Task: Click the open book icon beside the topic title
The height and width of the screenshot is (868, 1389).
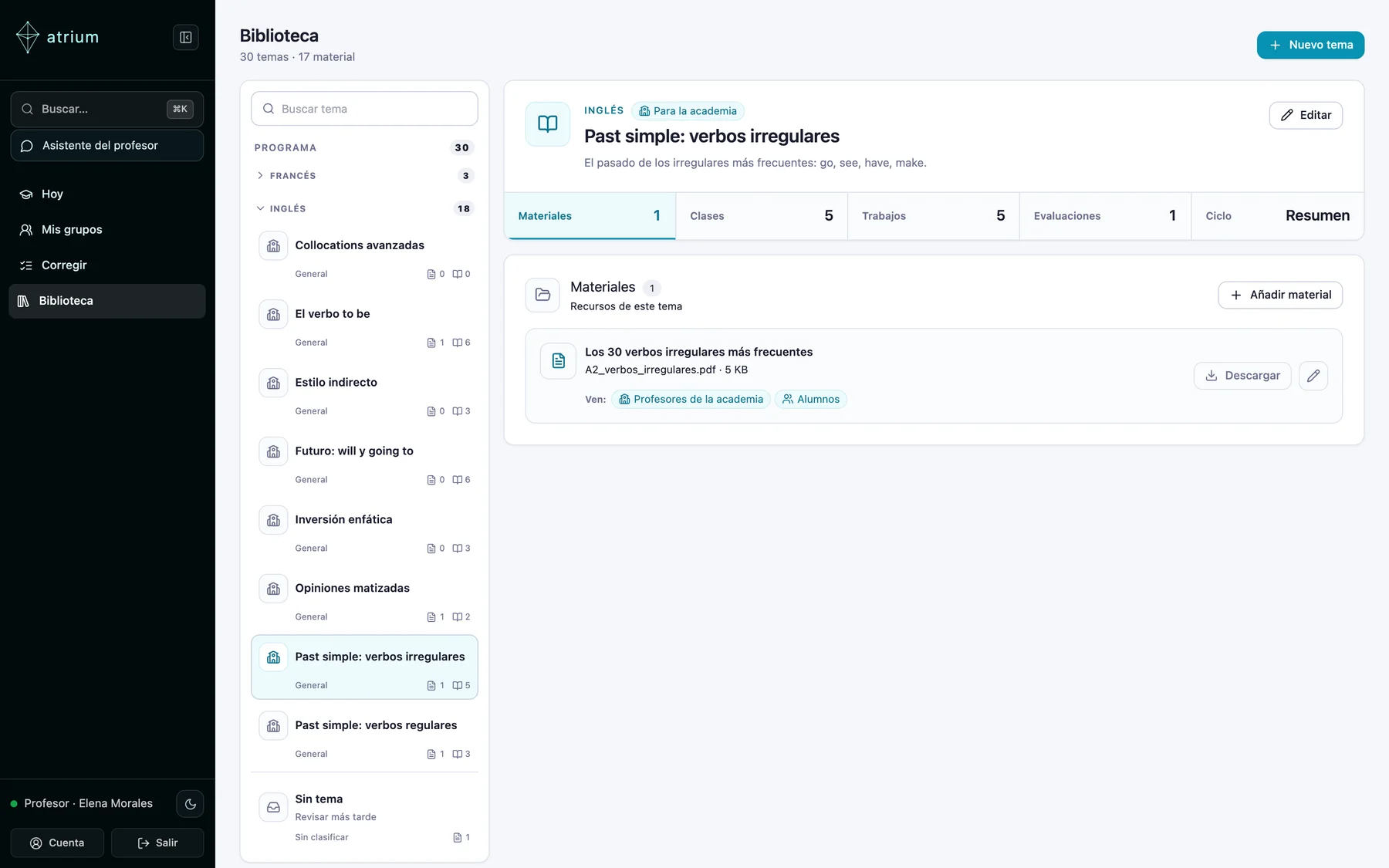Action: 547,124
